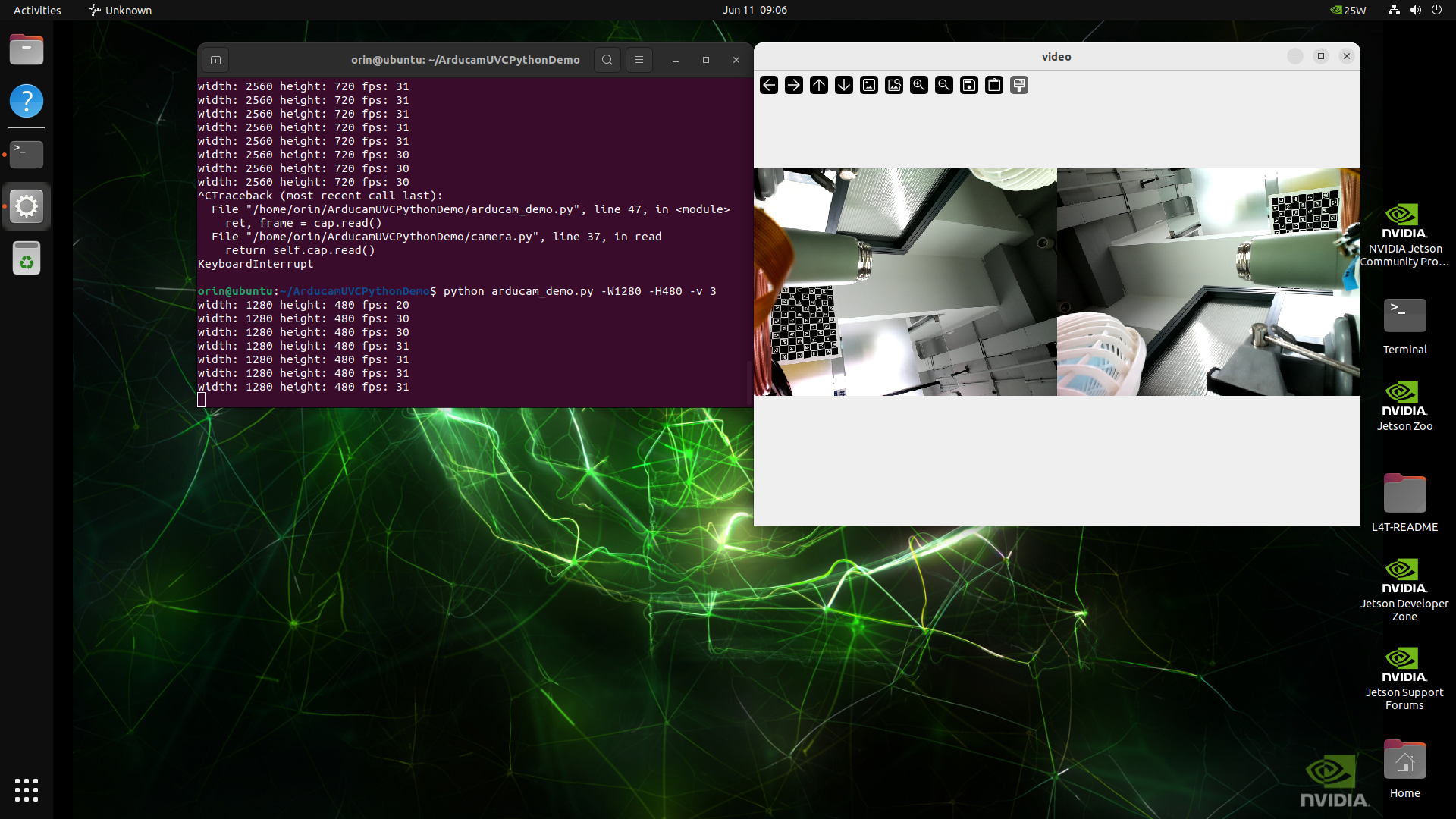This screenshot has height=819, width=1456.
Task: Click the network status icon in top bar
Action: click(x=1394, y=10)
